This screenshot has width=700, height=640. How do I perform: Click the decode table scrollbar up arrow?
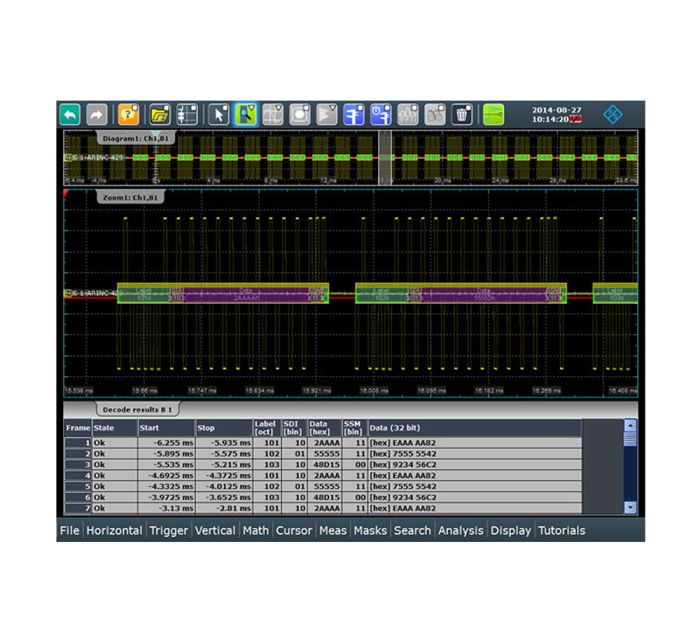pyautogui.click(x=630, y=425)
